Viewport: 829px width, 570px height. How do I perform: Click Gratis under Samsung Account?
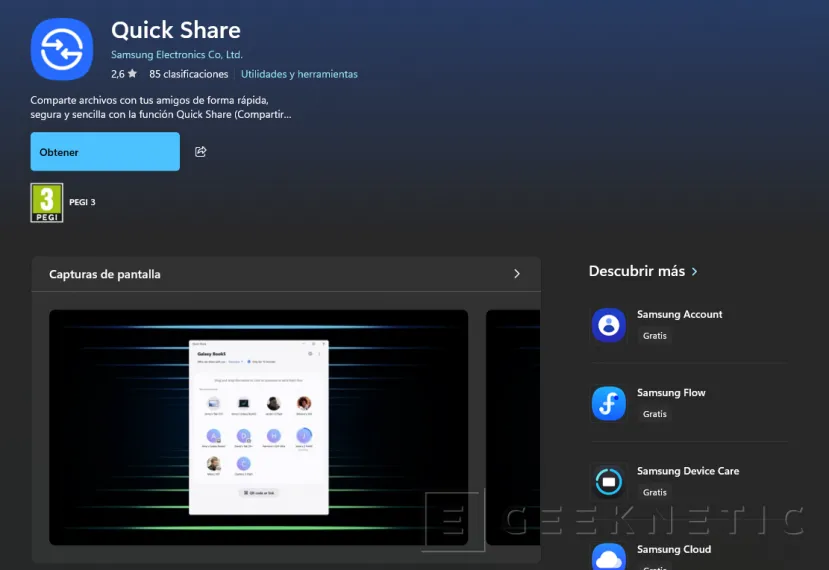[655, 336]
